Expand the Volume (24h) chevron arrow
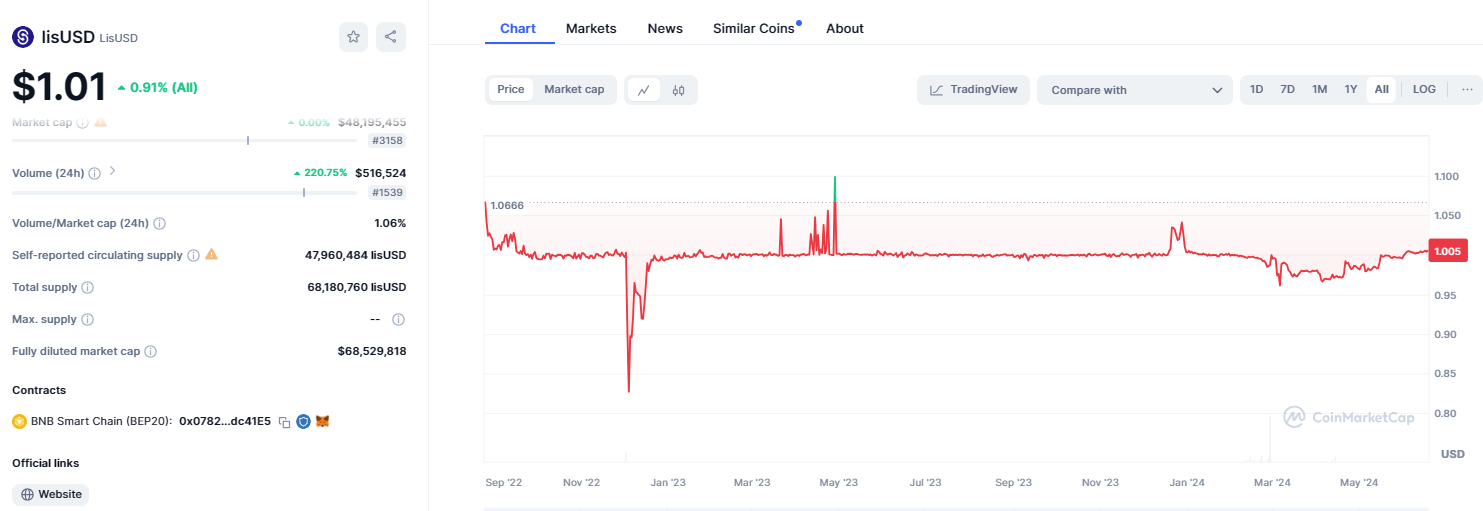 coord(112,171)
